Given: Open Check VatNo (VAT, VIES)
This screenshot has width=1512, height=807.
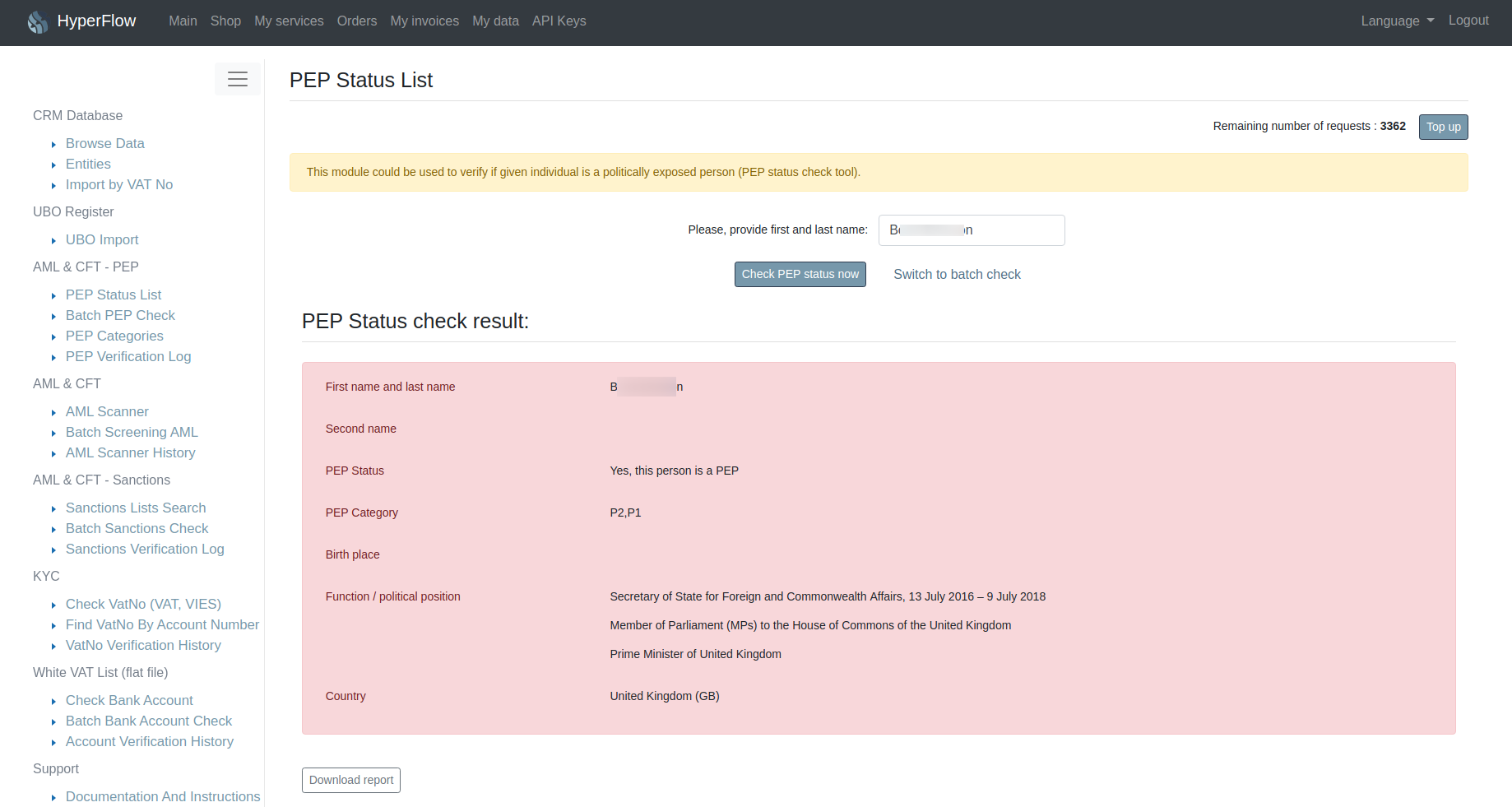Looking at the screenshot, I should pos(143,604).
